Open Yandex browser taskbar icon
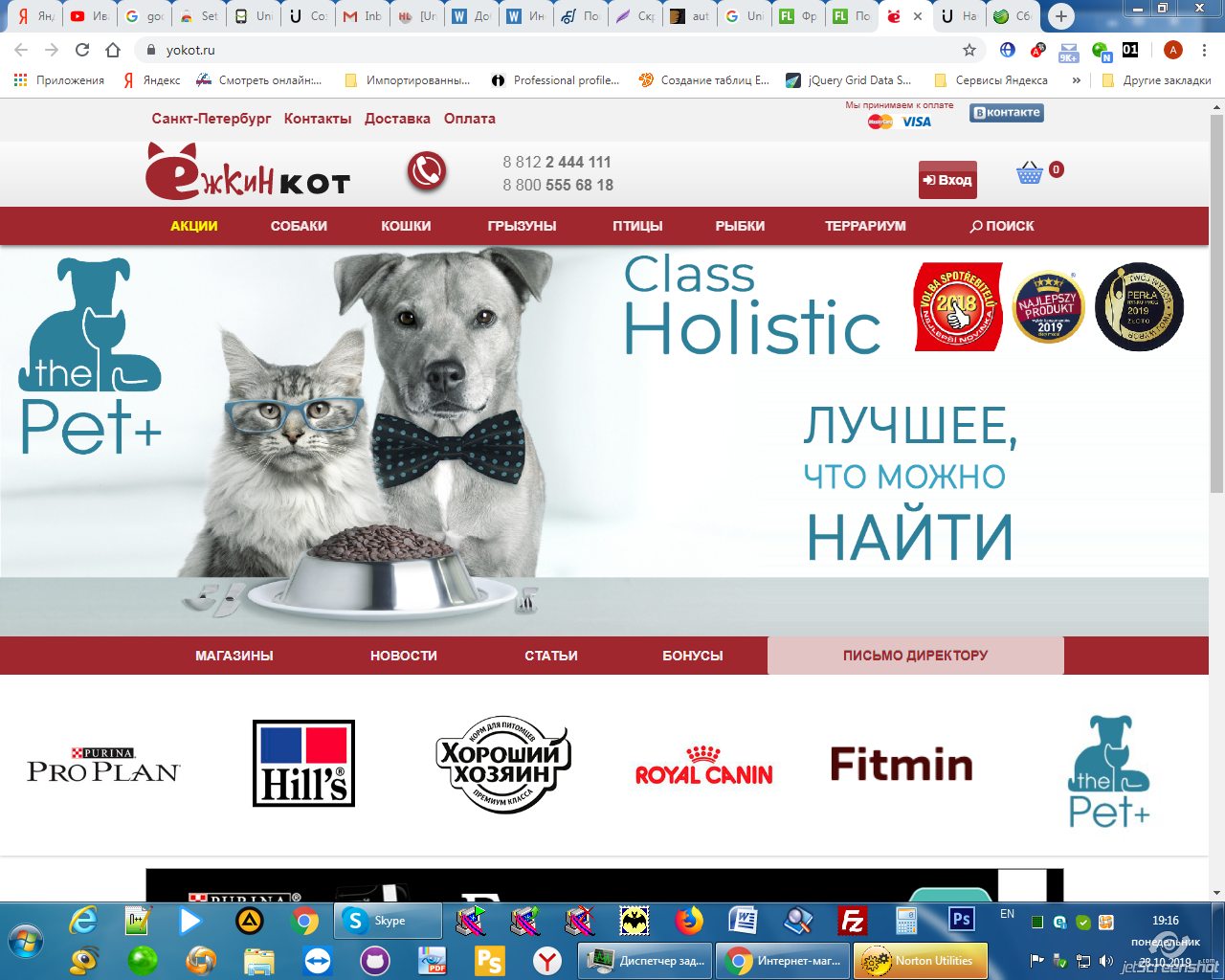The image size is (1225, 980). click(547, 960)
